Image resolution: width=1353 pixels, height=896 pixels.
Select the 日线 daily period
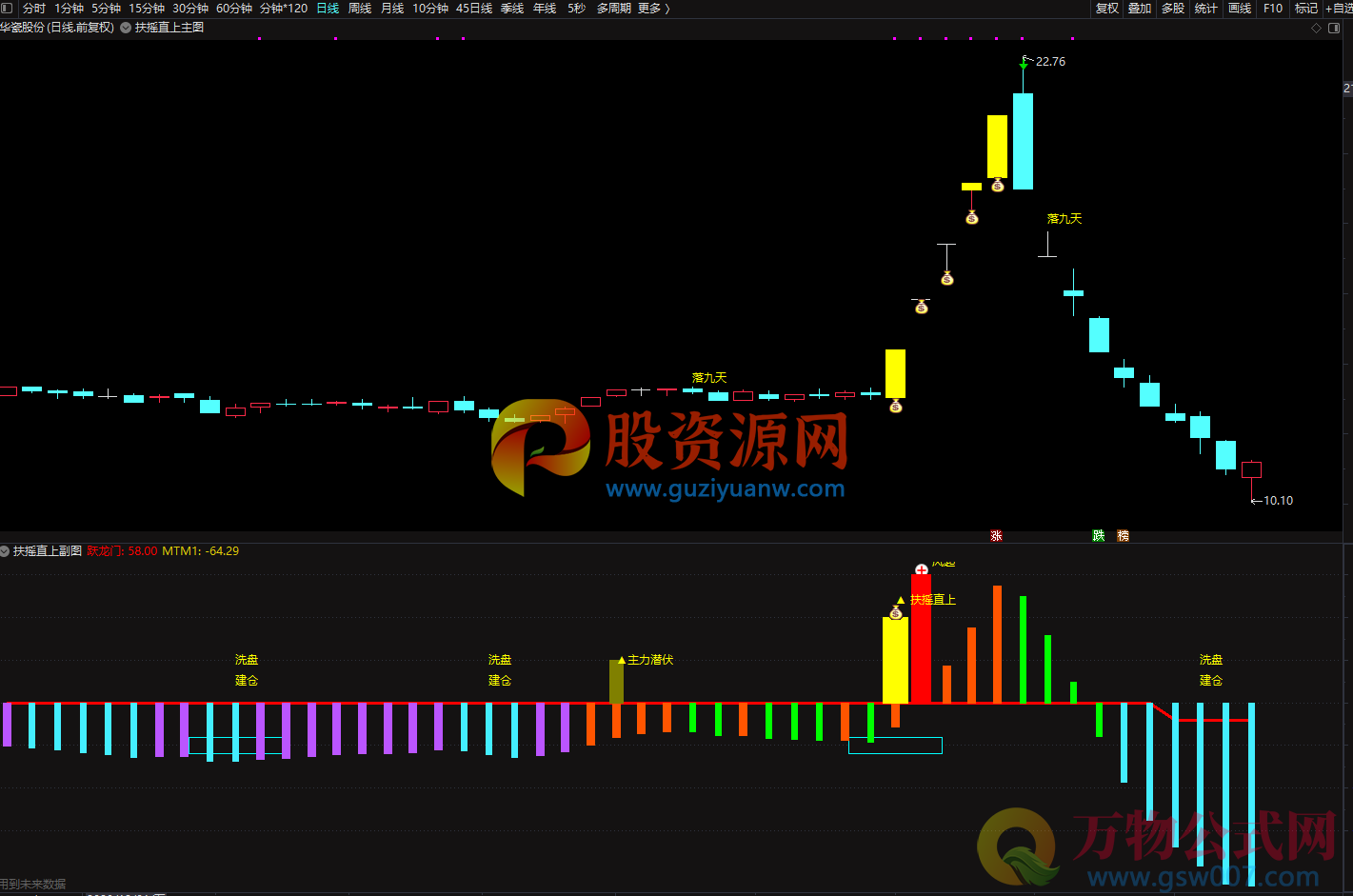(x=328, y=8)
